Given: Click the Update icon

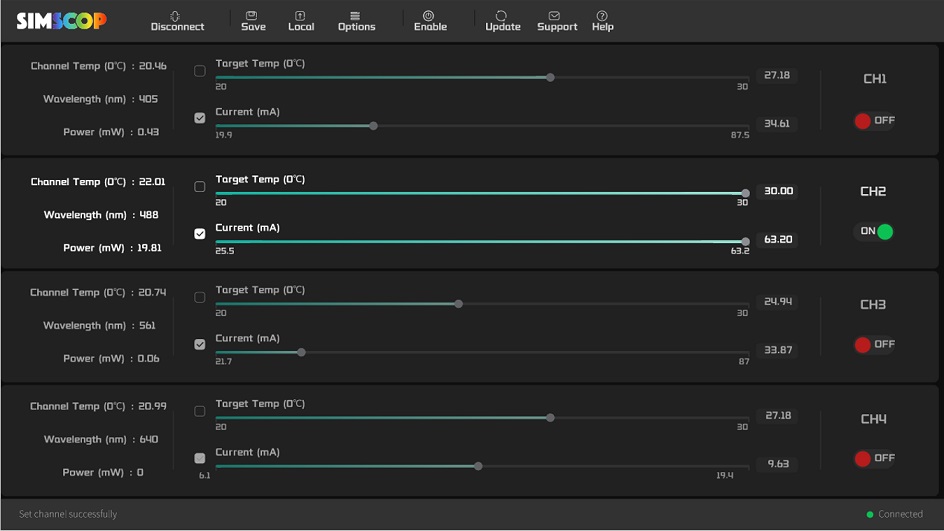Looking at the screenshot, I should point(502,16).
